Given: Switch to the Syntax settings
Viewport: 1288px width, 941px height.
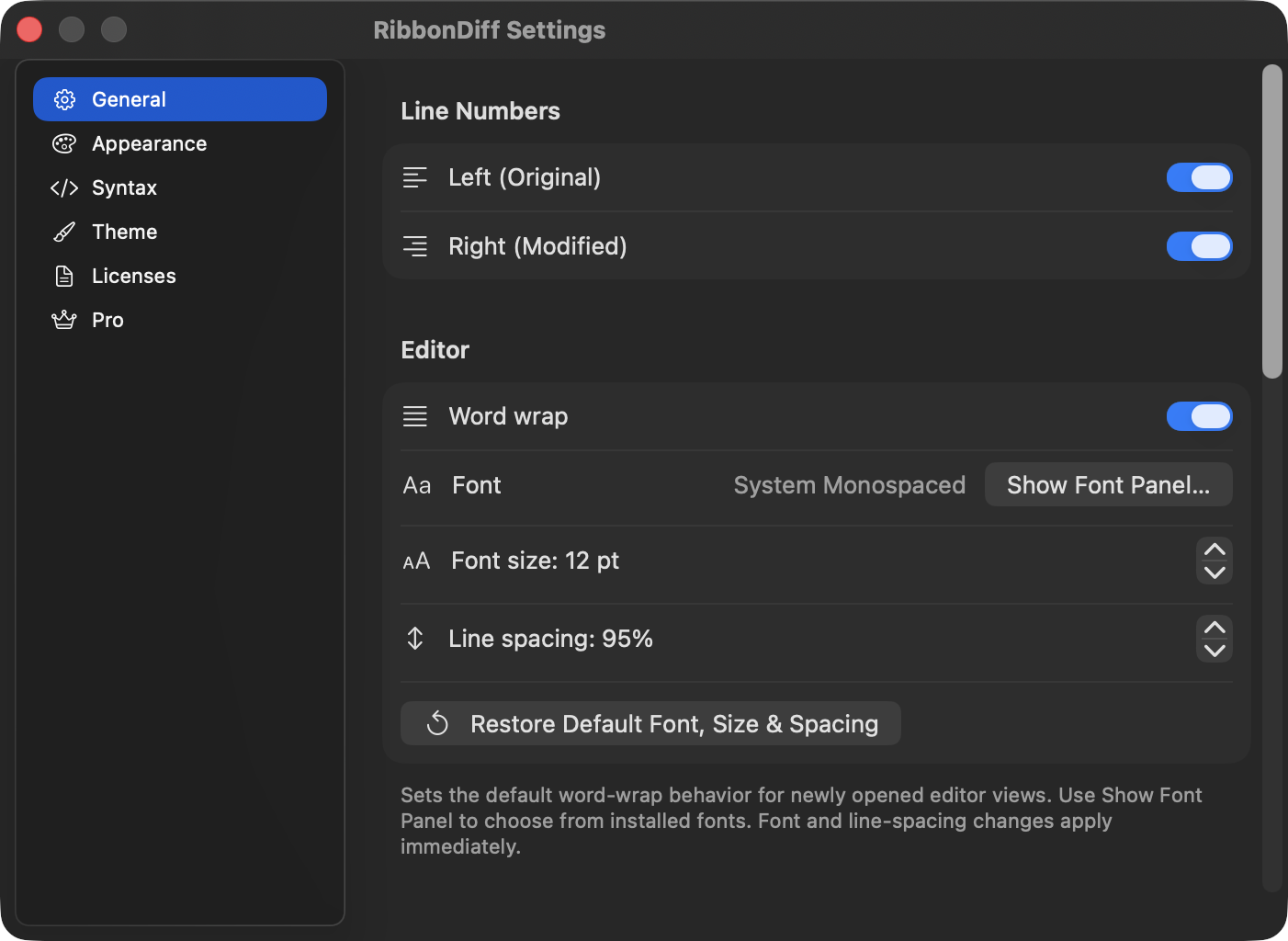Looking at the screenshot, I should [180, 187].
